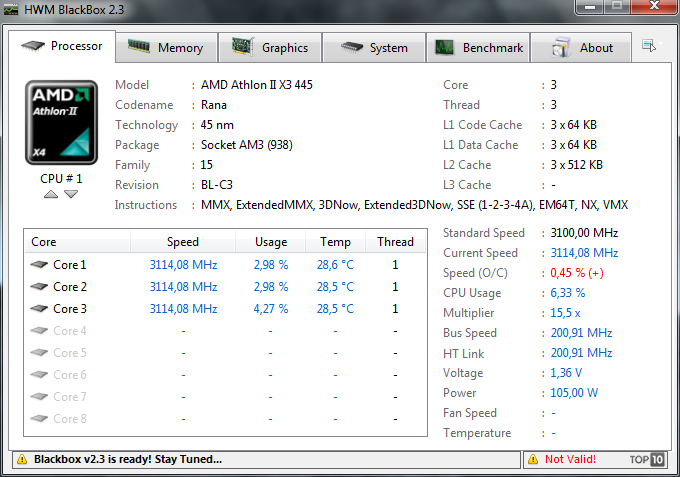
Task: Click the Voltage value 1,36 V
Action: 566,373
